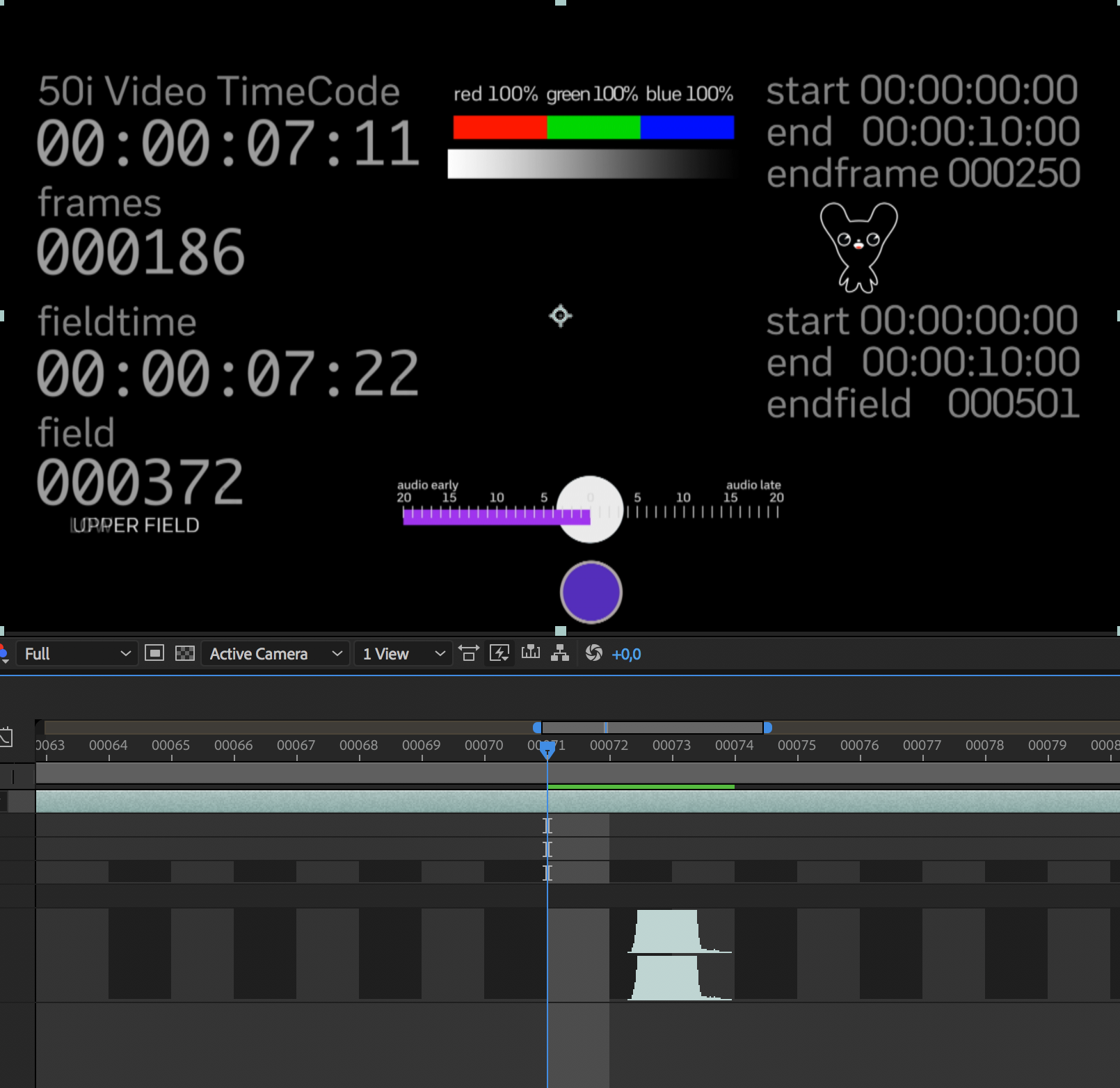Click the red color bar
The image size is (1120, 1088).
pyautogui.click(x=500, y=127)
